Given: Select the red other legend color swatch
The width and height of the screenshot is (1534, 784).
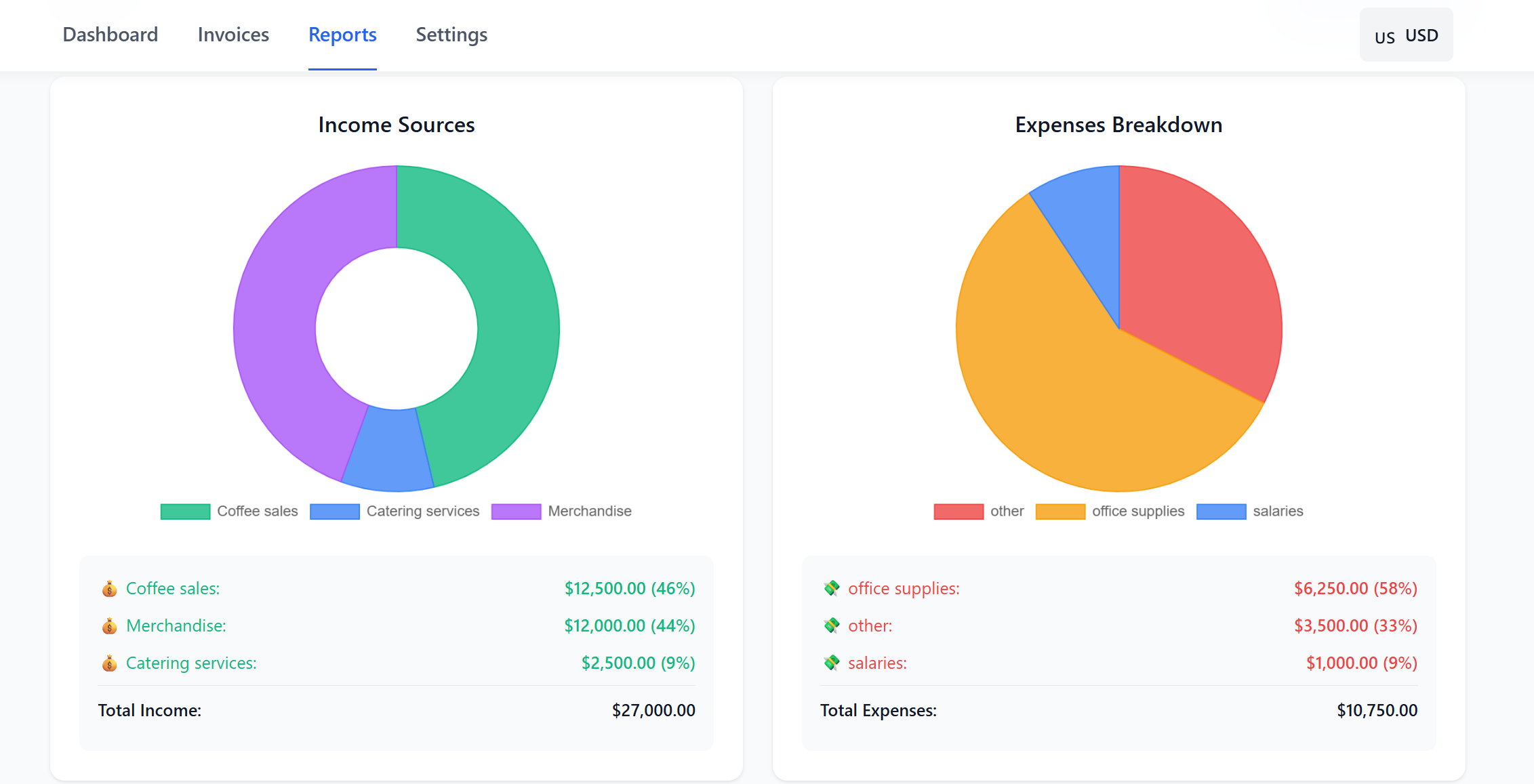Looking at the screenshot, I should coord(959,511).
